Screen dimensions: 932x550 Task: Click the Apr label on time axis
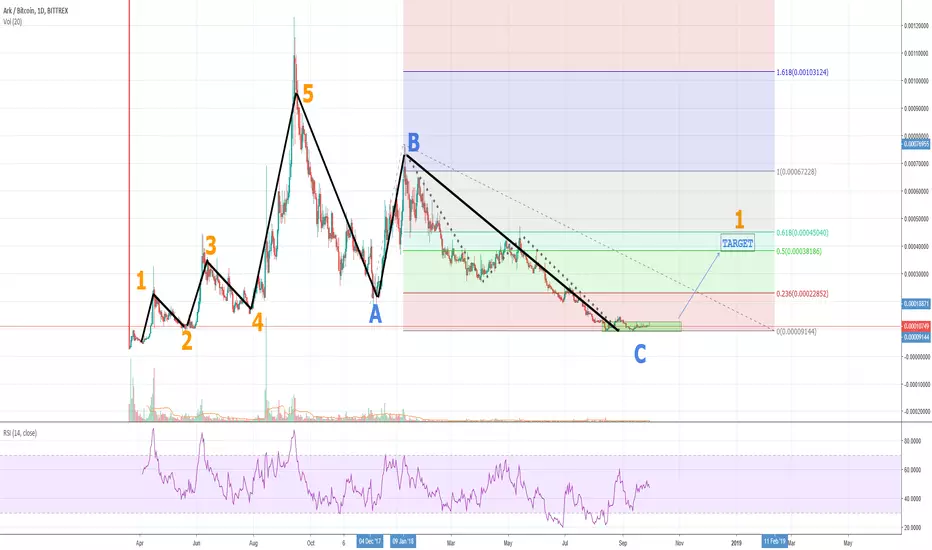point(140,543)
